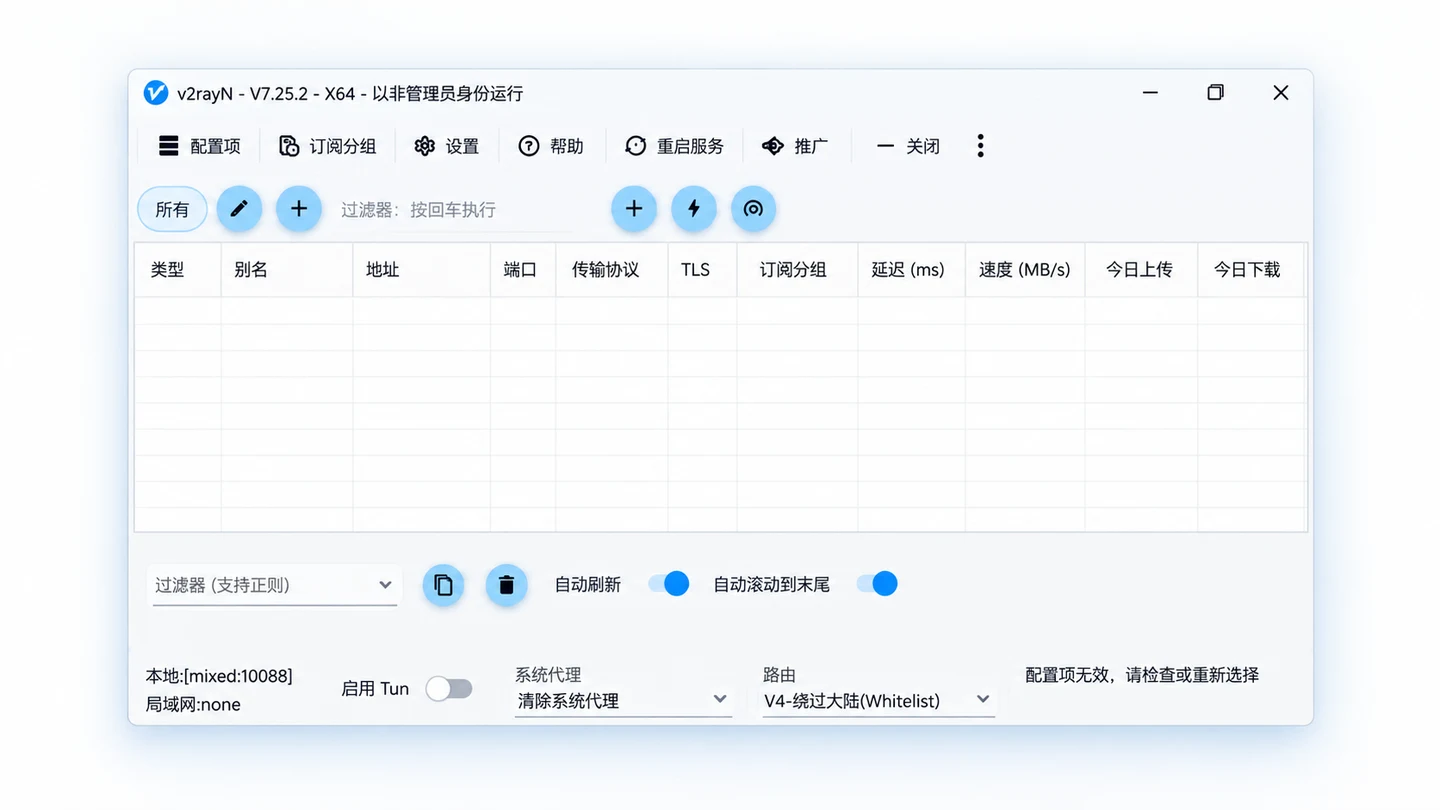Click the 推广 toolbar item
The width and height of the screenshot is (1440, 810).
click(x=795, y=146)
